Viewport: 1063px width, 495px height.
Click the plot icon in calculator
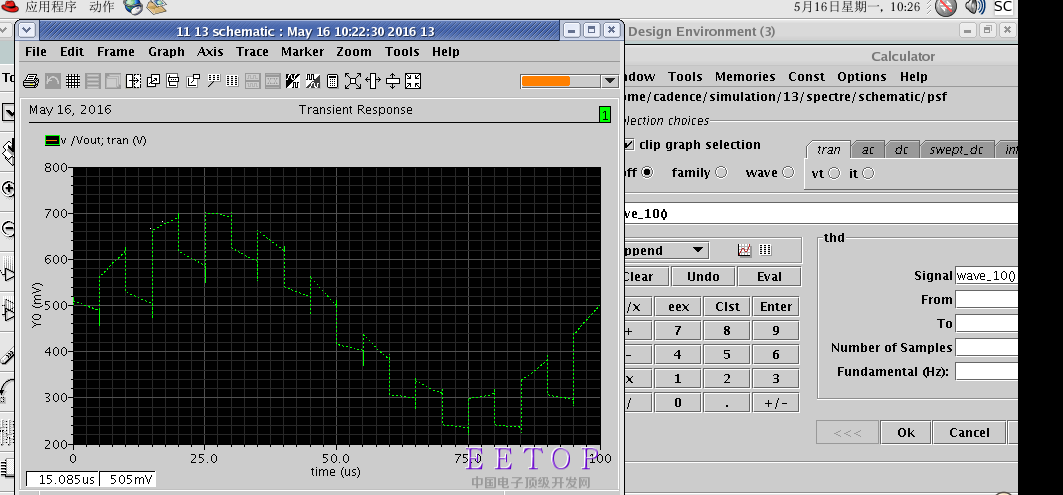(x=744, y=250)
